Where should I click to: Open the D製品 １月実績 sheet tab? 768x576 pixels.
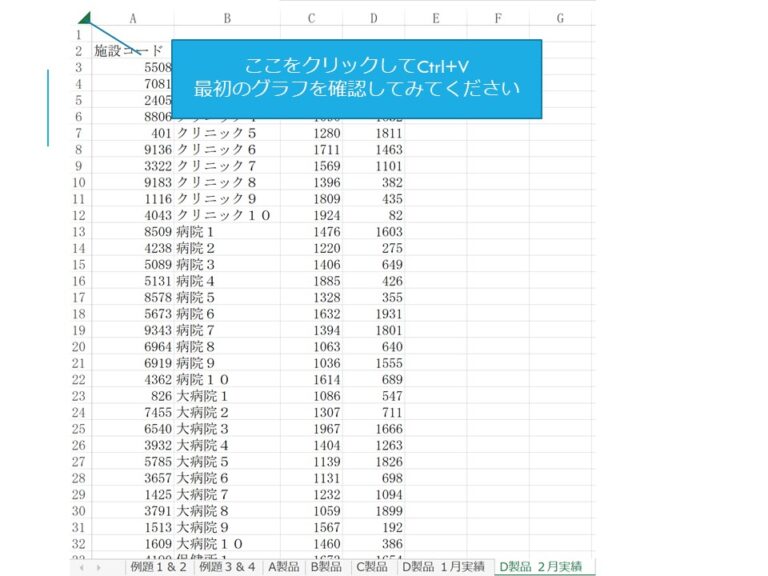[443, 567]
